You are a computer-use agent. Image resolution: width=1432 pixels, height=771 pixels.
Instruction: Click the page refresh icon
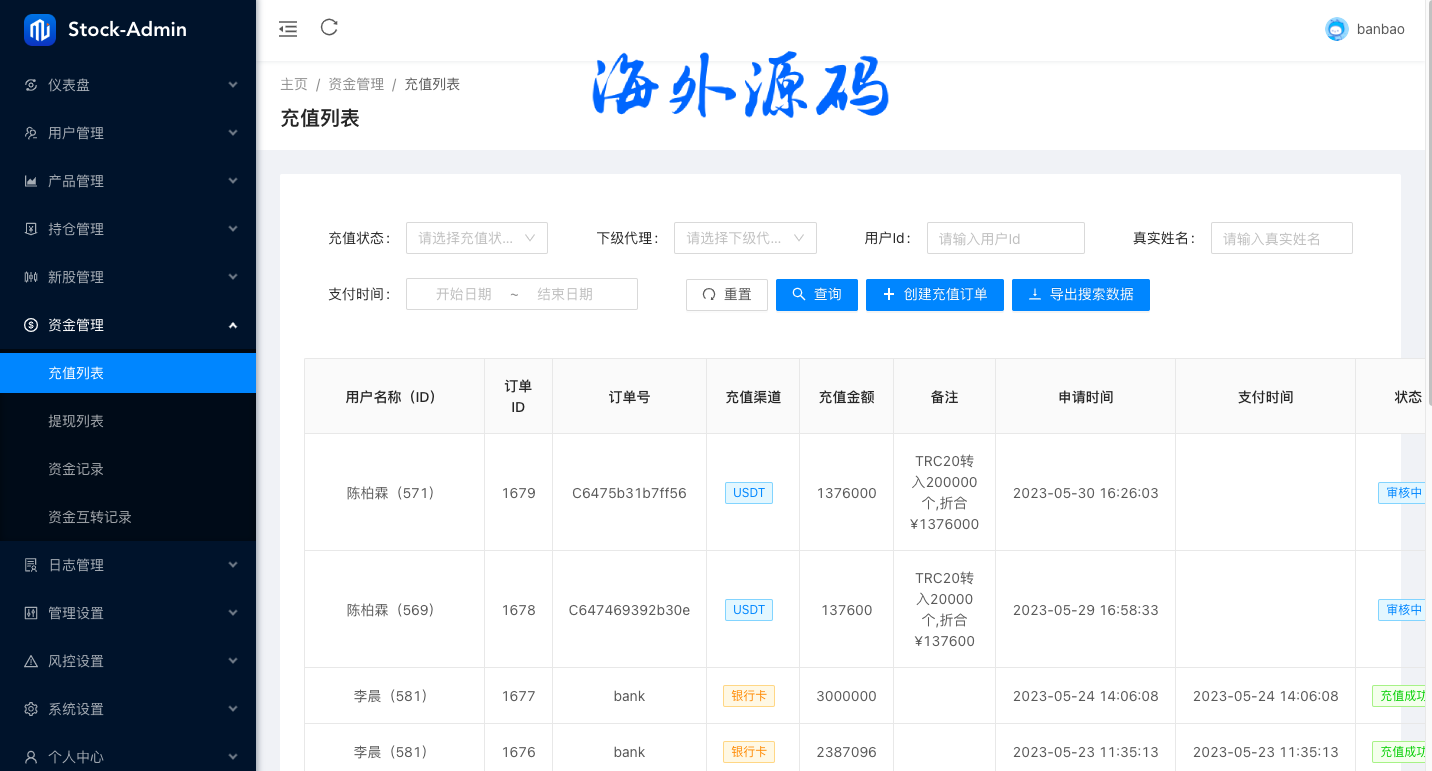(x=329, y=28)
